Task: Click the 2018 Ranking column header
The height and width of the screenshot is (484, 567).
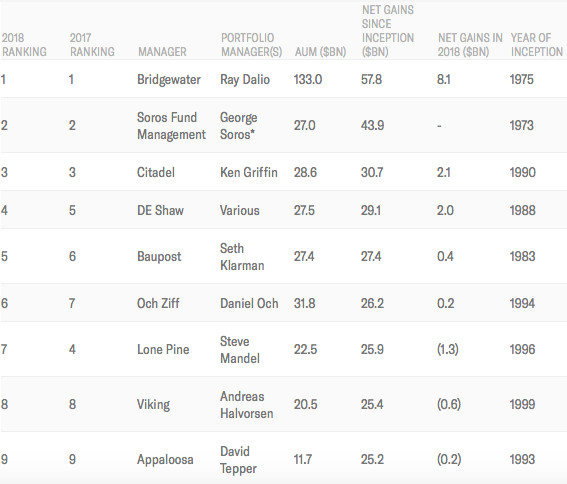Action: 24,45
